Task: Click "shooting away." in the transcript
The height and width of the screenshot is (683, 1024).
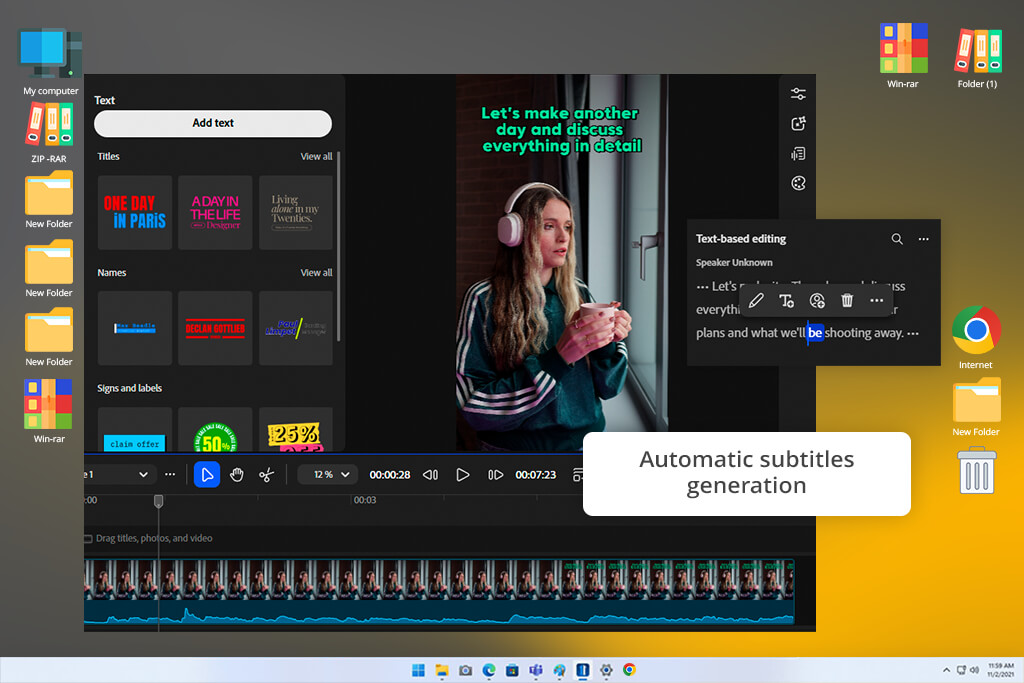Action: click(x=864, y=333)
